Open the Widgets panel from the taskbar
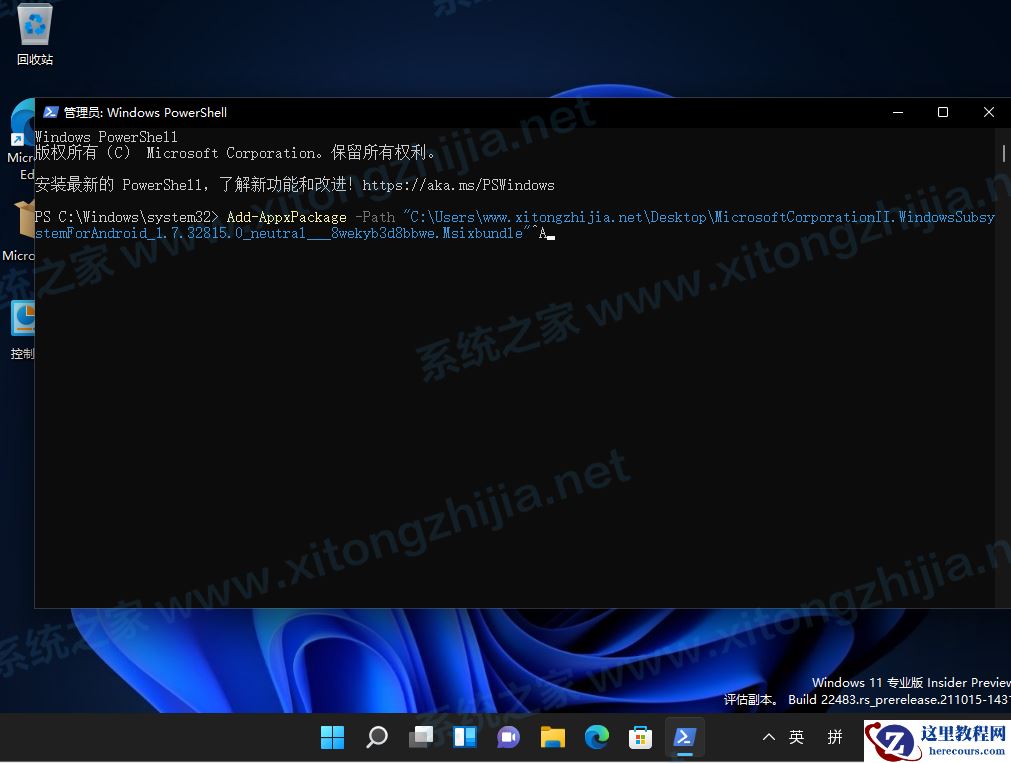The width and height of the screenshot is (1011, 763). coord(464,737)
